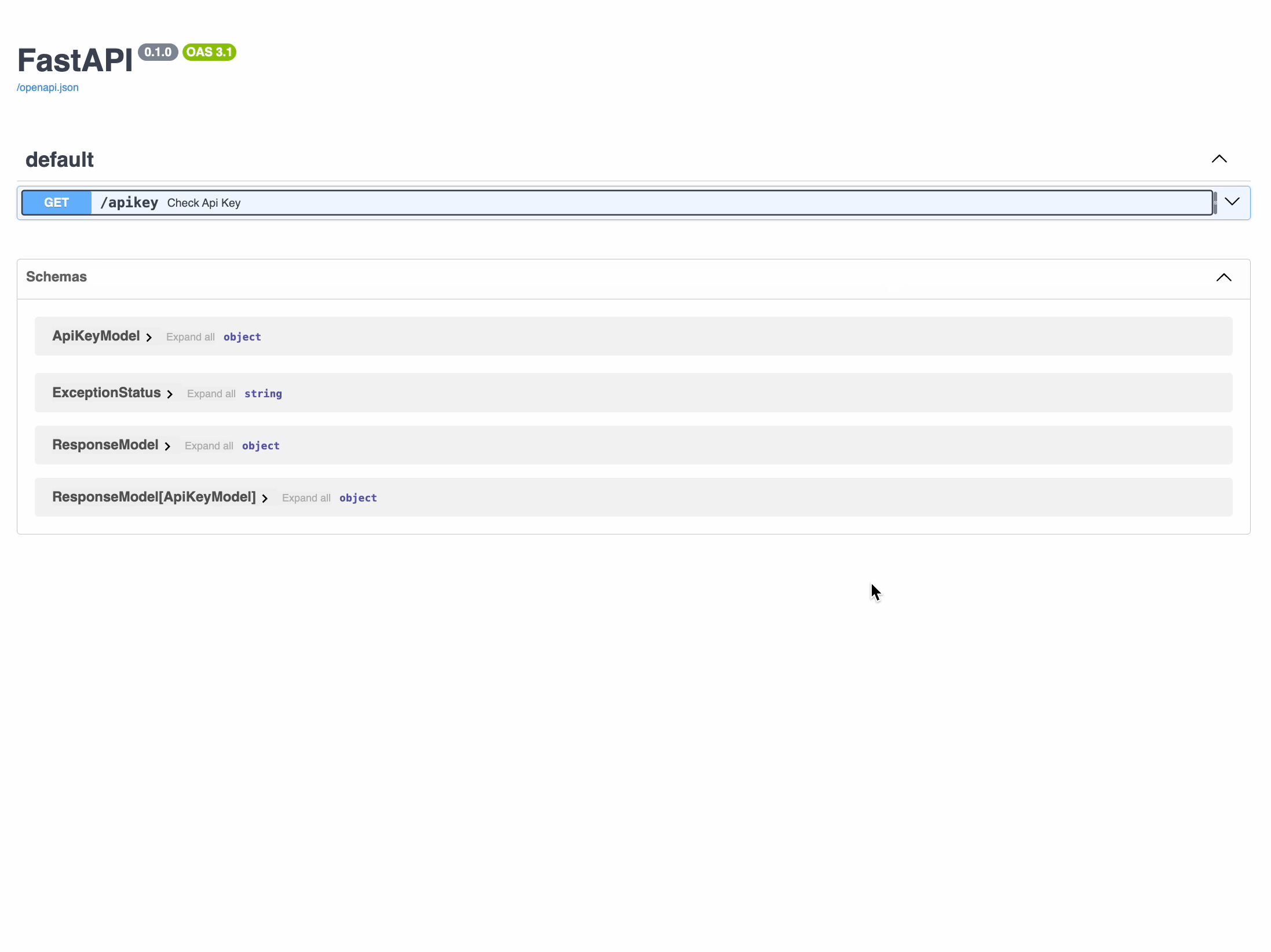Select the /apikey path text
1271x952 pixels.
pos(129,203)
